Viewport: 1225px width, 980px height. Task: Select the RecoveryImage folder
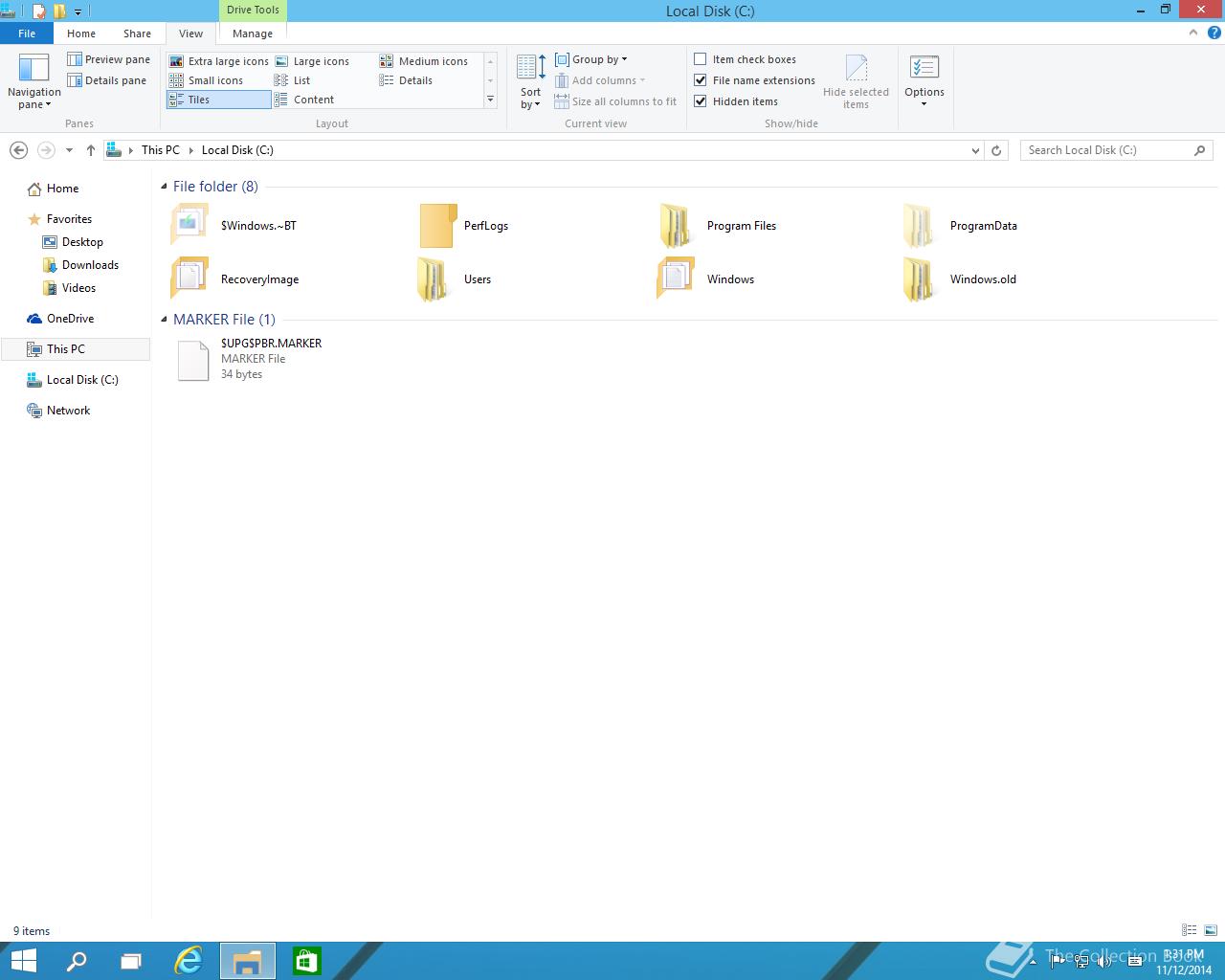point(259,279)
